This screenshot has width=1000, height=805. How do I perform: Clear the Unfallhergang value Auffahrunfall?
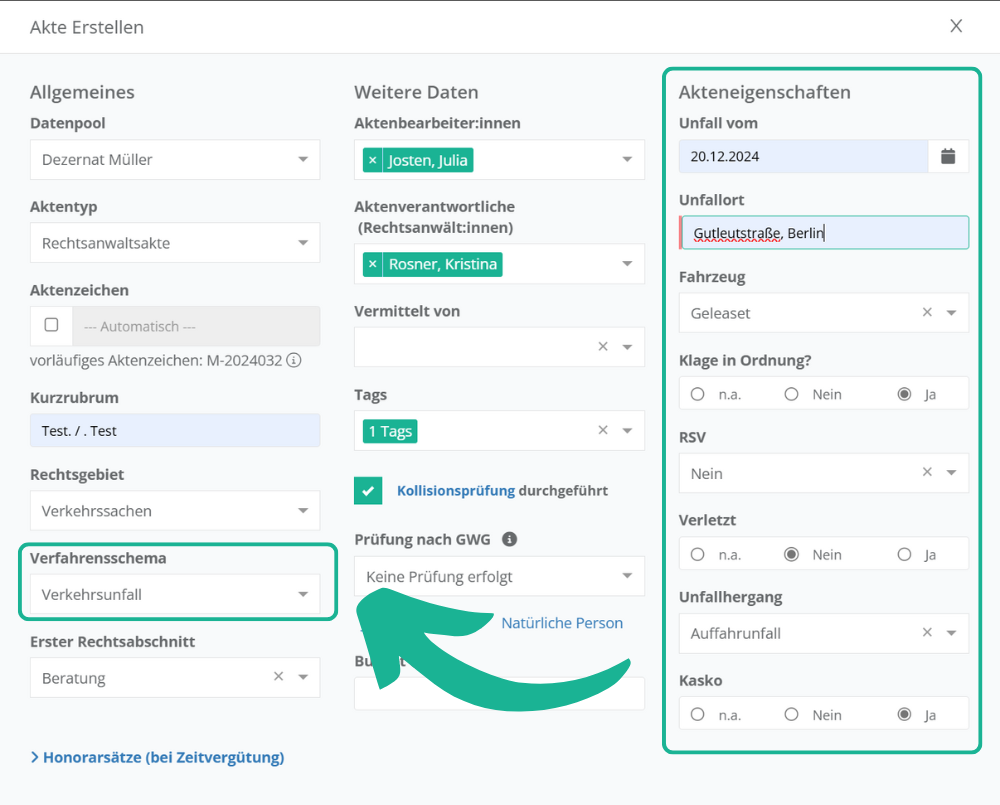pos(927,633)
